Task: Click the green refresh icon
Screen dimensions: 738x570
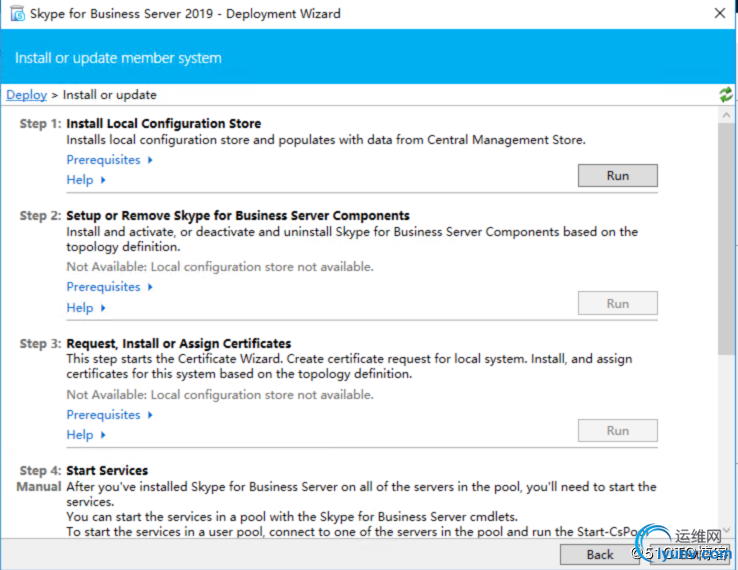Action: 725,95
